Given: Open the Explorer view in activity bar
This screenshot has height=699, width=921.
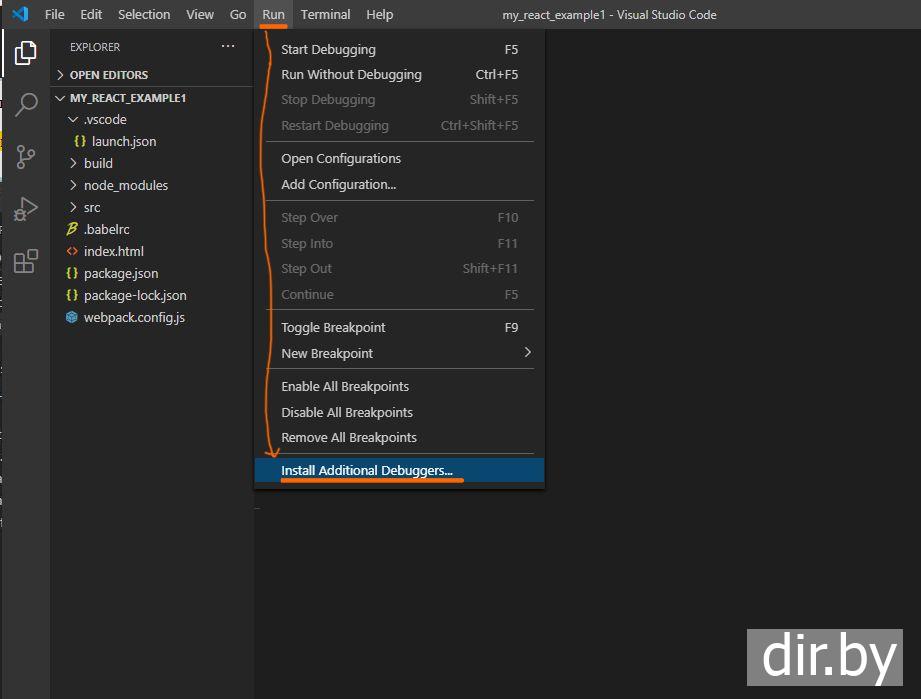Looking at the screenshot, I should coord(25,53).
